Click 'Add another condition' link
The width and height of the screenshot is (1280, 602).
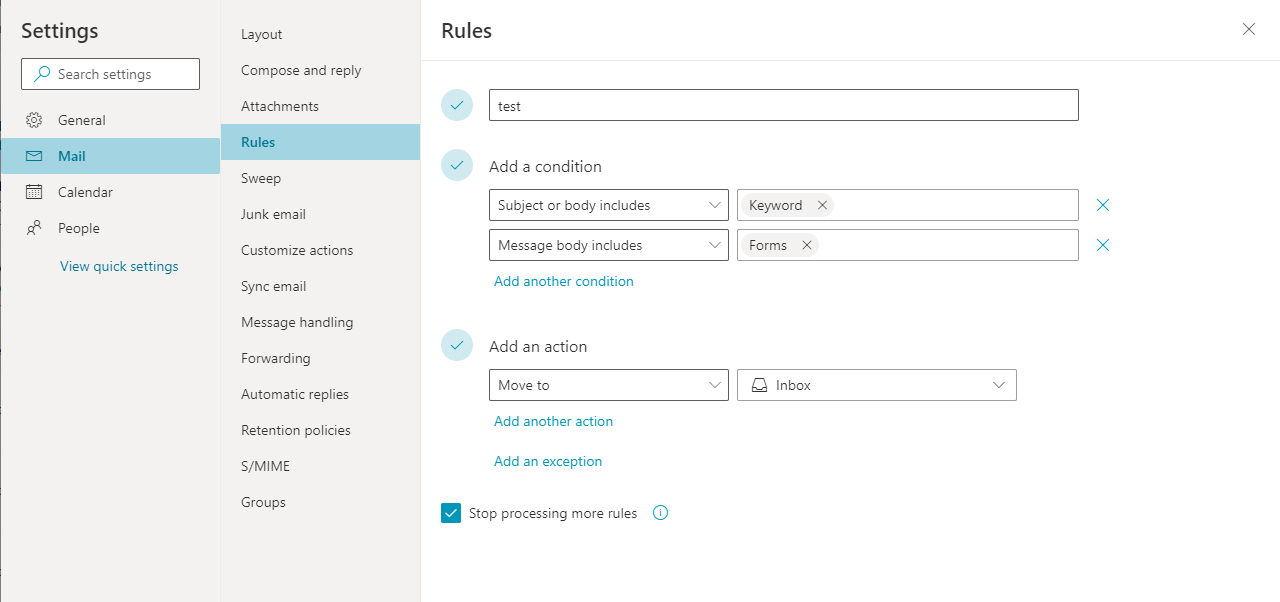tap(564, 281)
